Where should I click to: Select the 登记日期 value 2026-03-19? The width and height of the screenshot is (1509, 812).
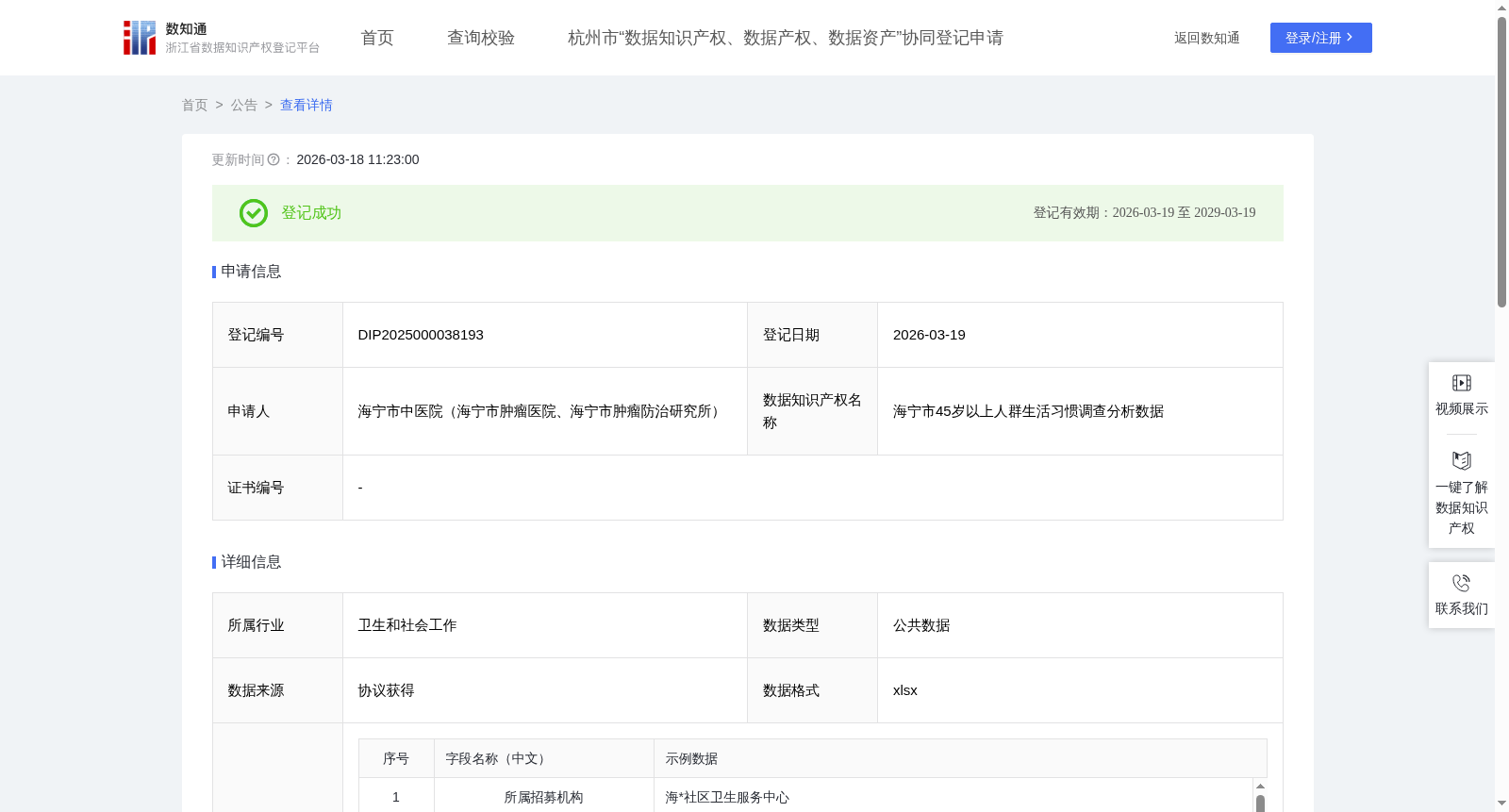click(x=929, y=335)
